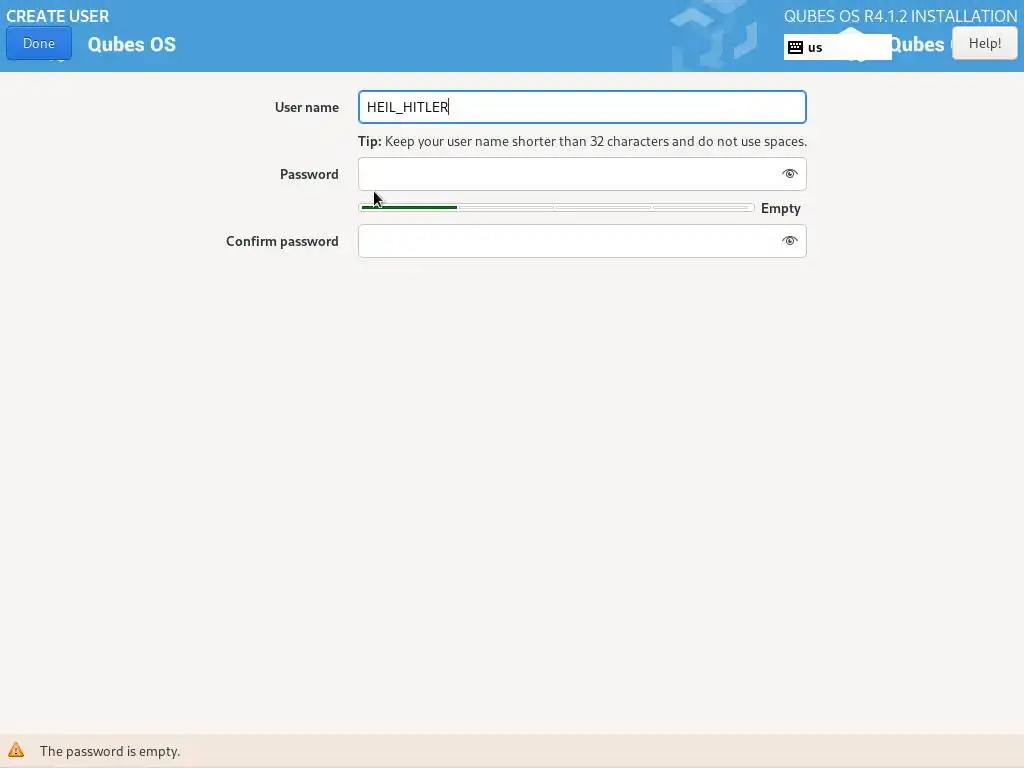Focus the Confirm password input field
This screenshot has height=768, width=1024.
582,241
